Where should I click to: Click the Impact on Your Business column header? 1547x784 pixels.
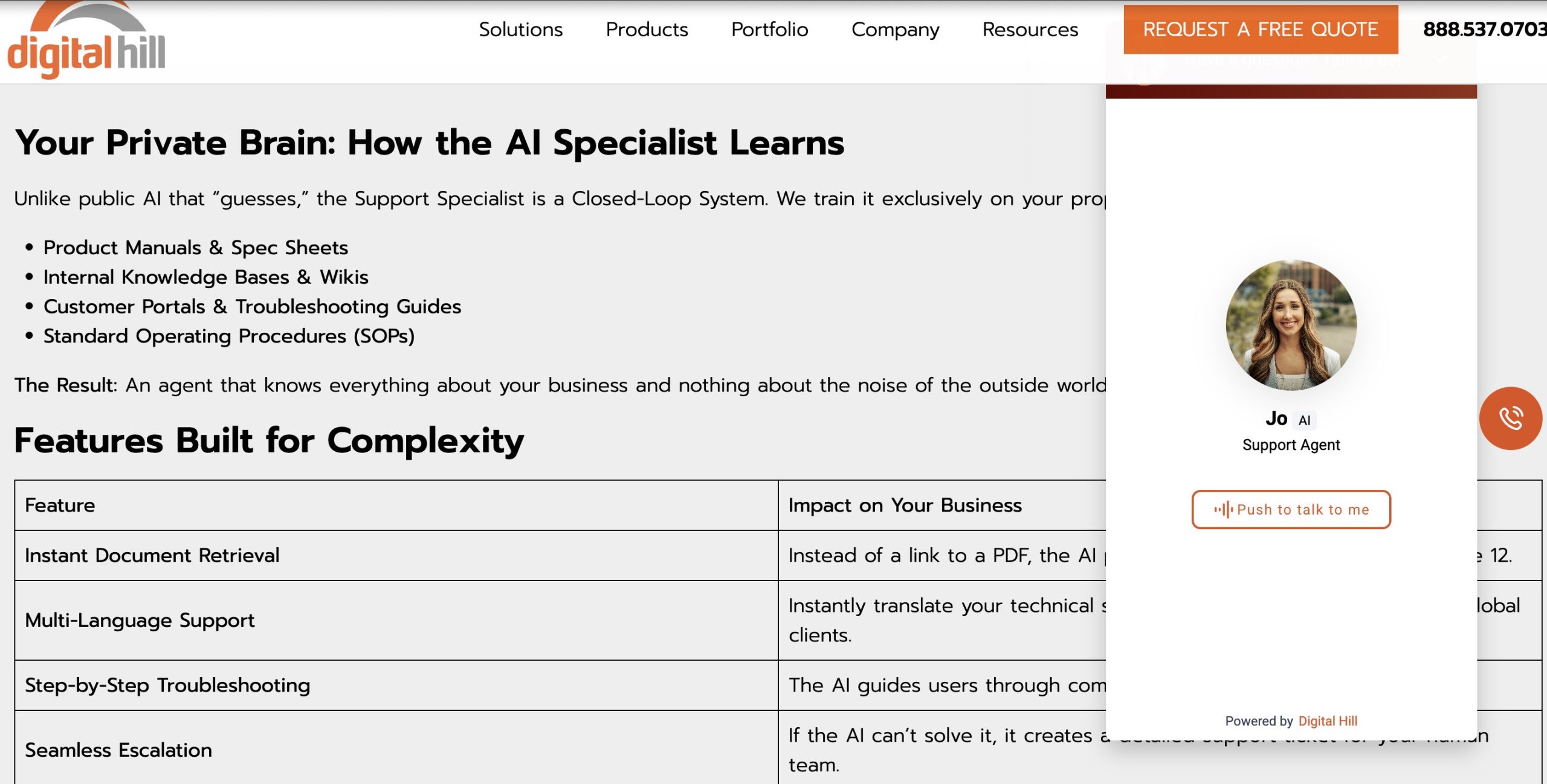[905, 505]
